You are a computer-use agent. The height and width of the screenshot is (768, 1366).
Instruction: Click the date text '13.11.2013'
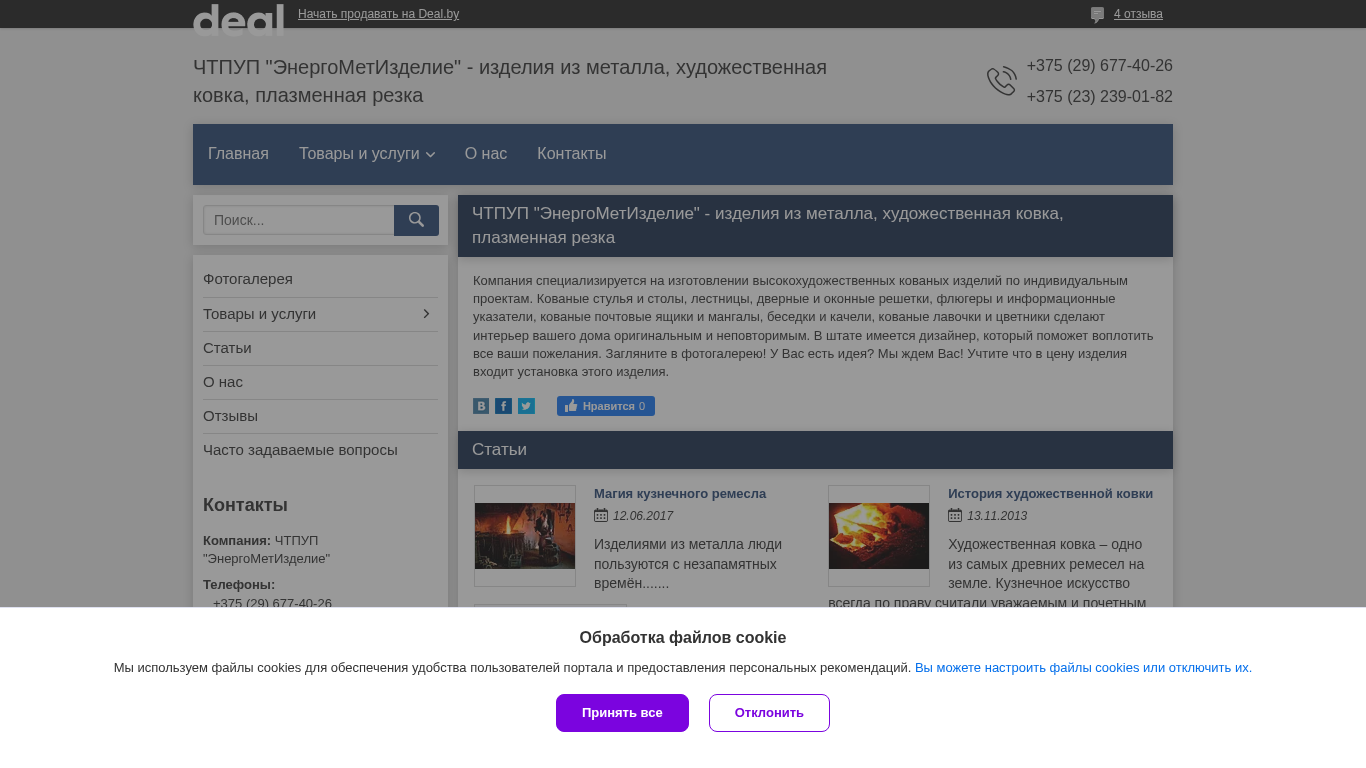pyautogui.click(x=997, y=516)
